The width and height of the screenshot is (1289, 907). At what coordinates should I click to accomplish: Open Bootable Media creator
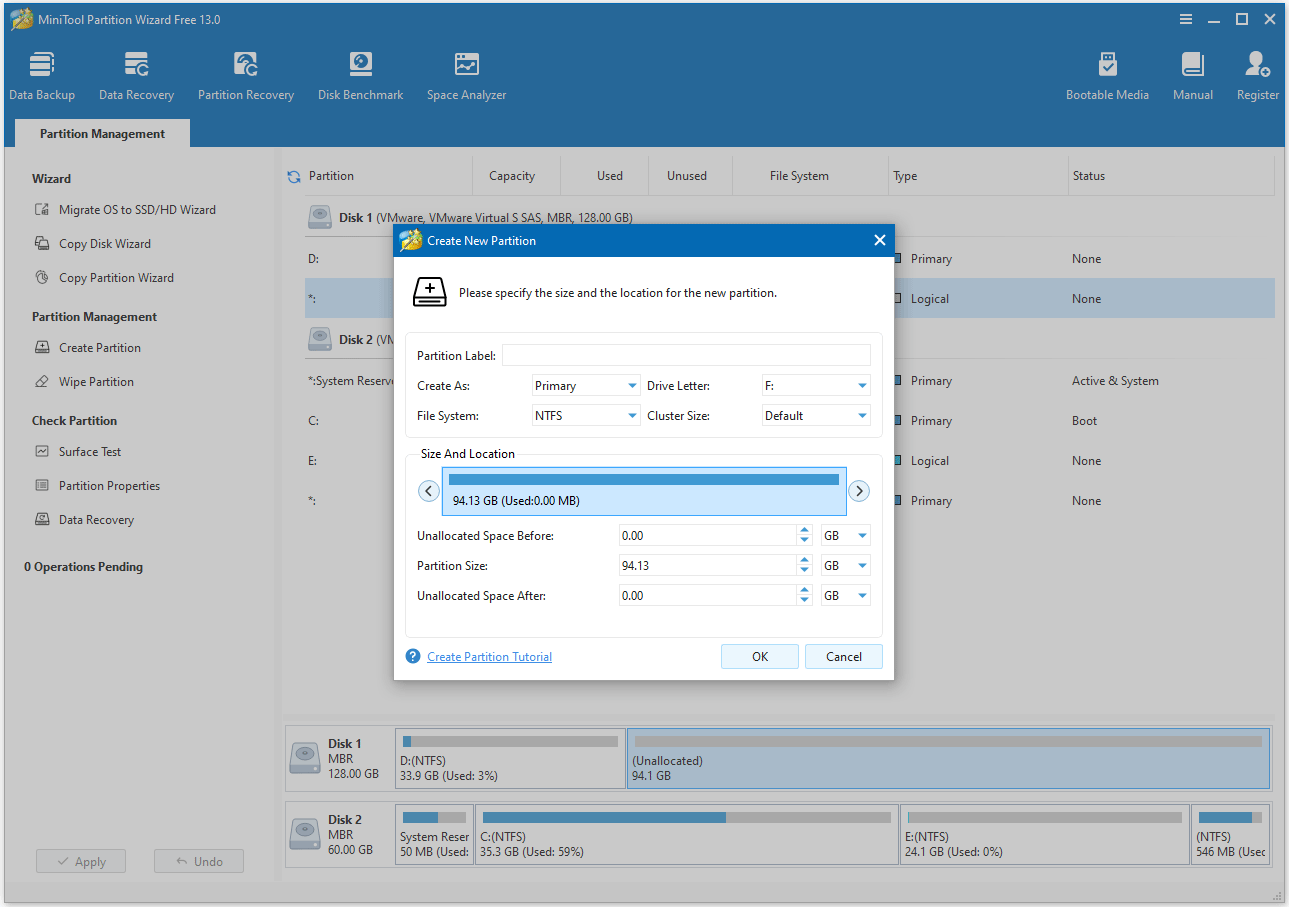tap(1108, 73)
